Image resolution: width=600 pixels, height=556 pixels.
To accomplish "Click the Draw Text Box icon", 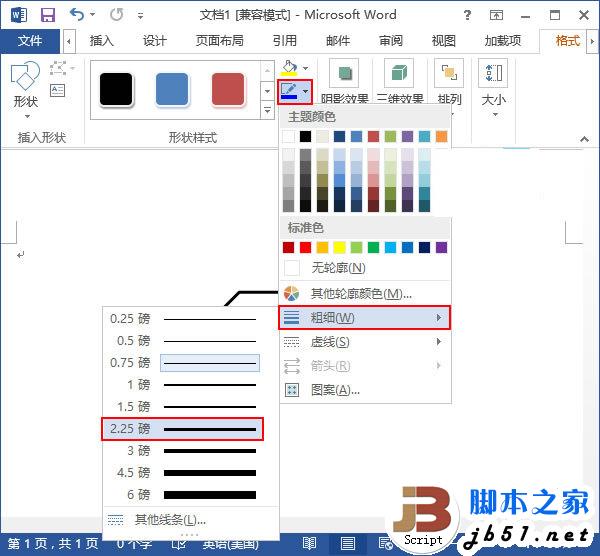I will (x=58, y=91).
